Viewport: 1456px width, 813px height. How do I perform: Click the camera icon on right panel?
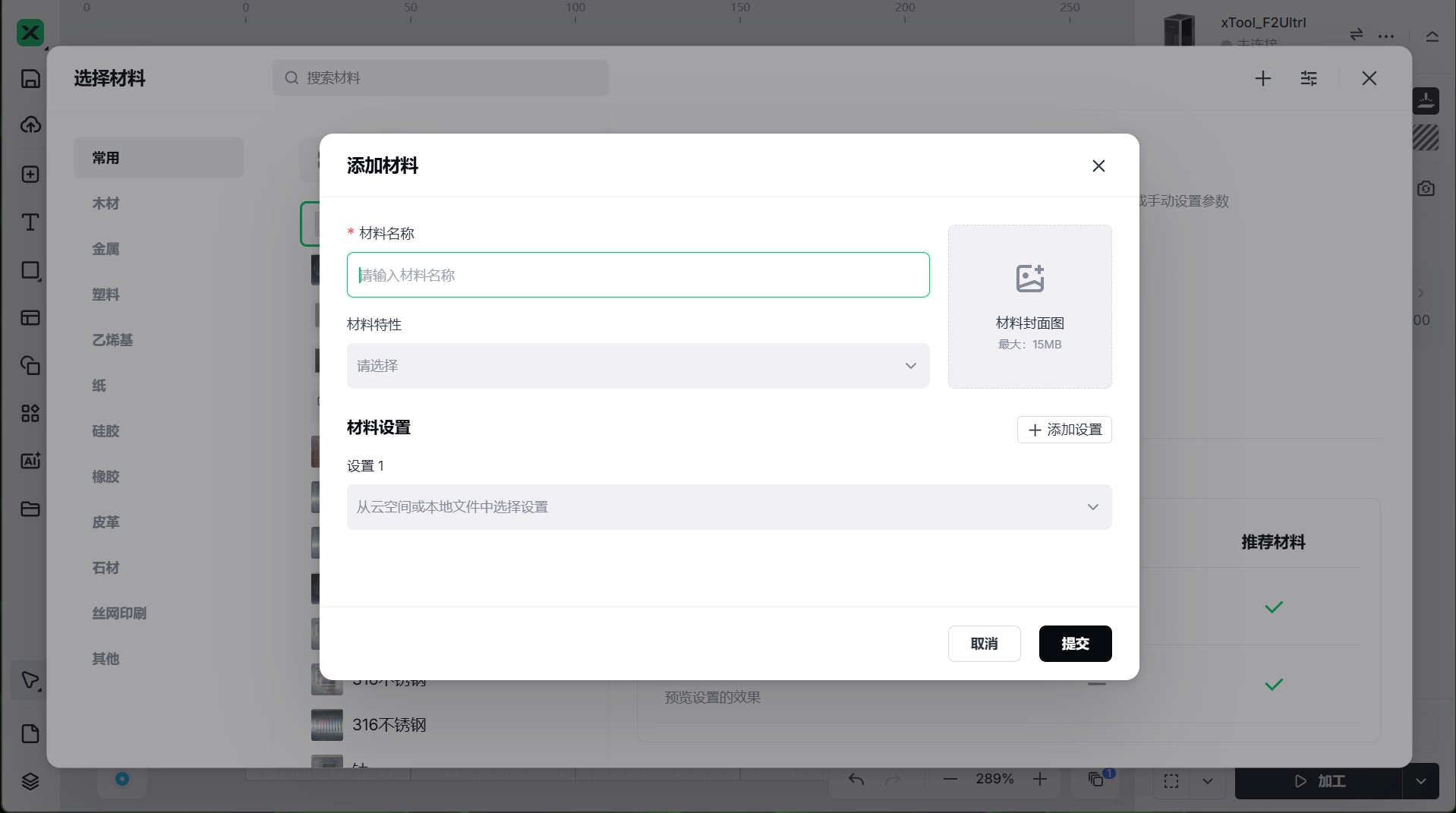(1426, 188)
